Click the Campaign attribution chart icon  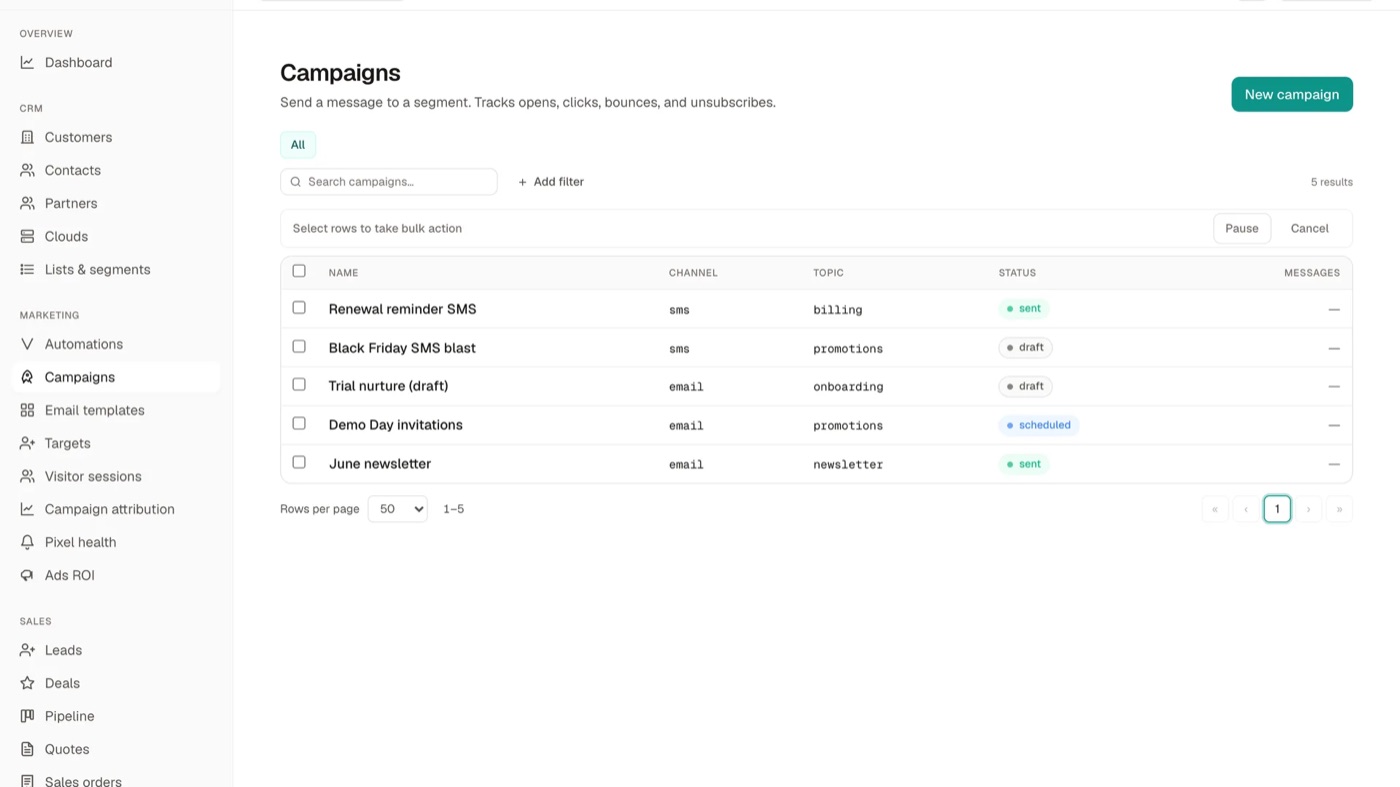click(x=27, y=509)
